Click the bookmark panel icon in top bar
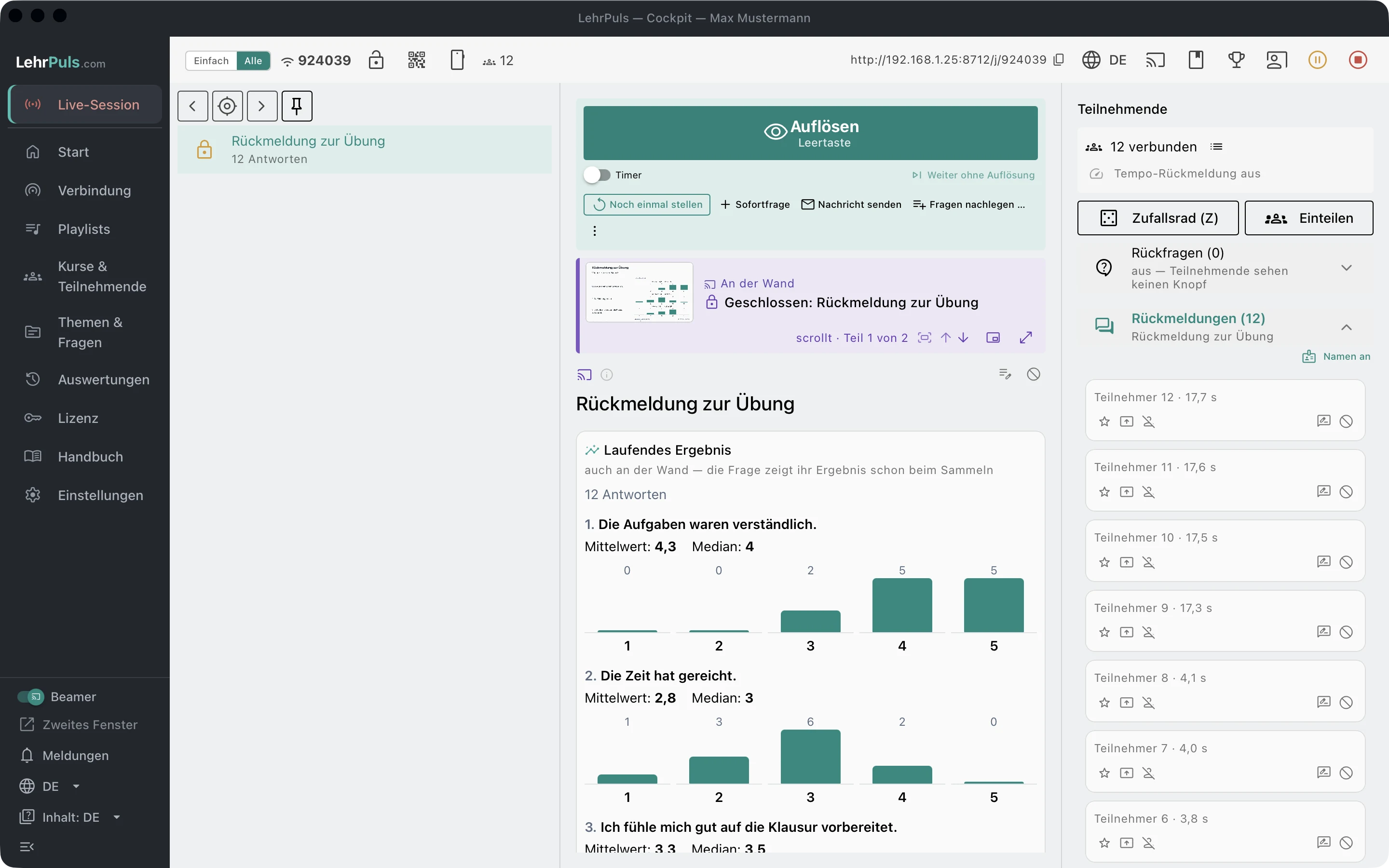Viewport: 1389px width, 868px height. click(x=1196, y=60)
